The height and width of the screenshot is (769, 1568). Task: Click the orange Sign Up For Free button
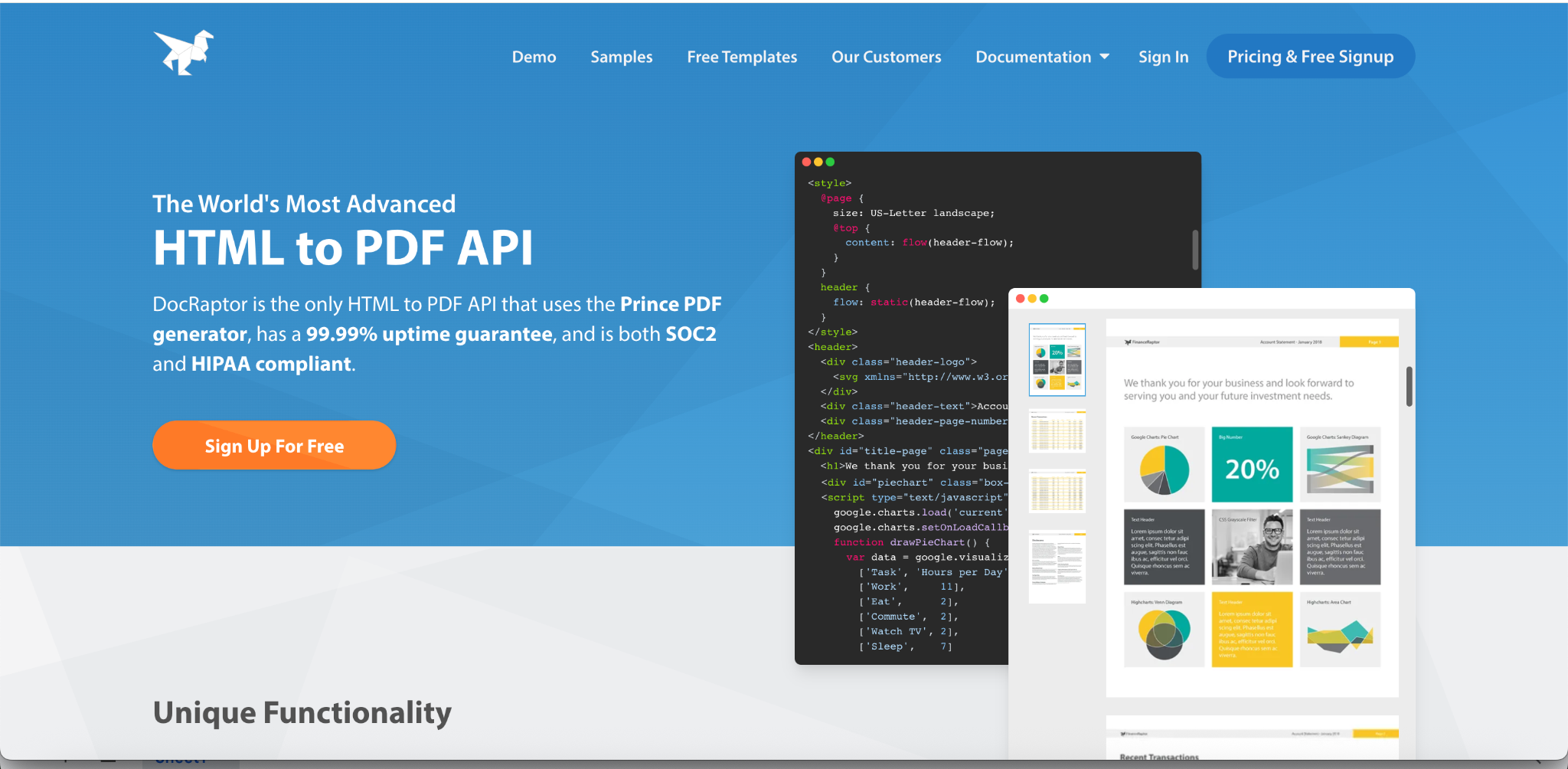[x=274, y=445]
